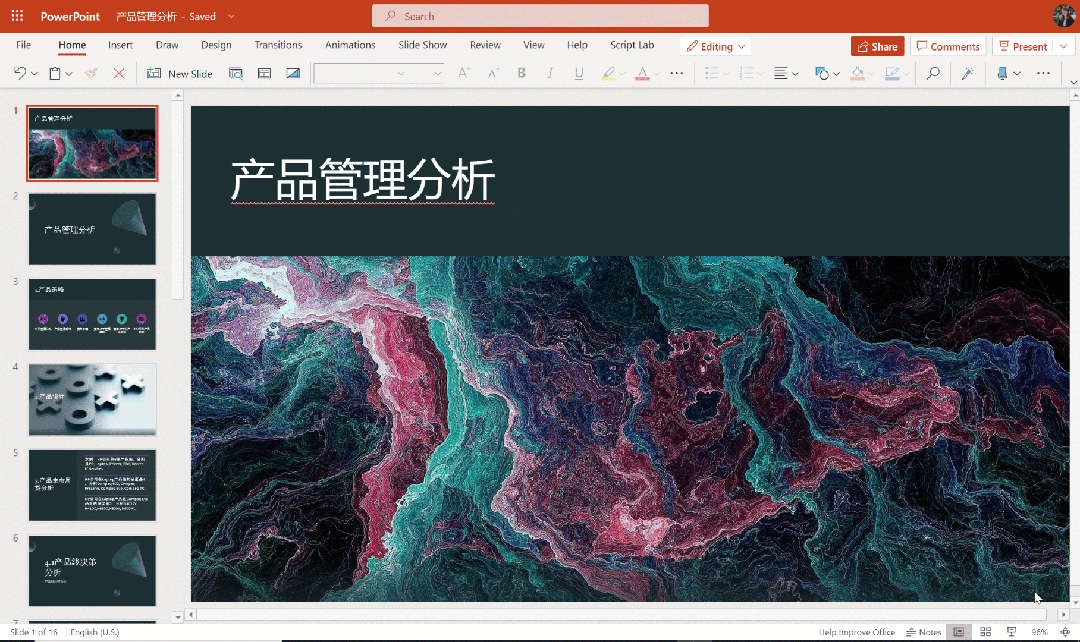
Task: Open the Script Lab tab
Action: coord(632,45)
